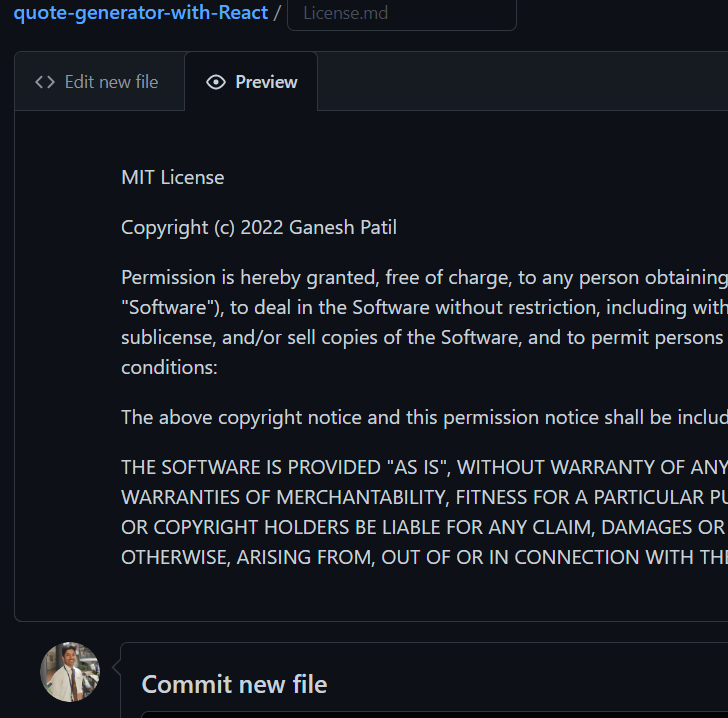Click the line starting OR COPYRIGHT HOLDERS
Image resolution: width=728 pixels, height=718 pixels.
point(424,527)
